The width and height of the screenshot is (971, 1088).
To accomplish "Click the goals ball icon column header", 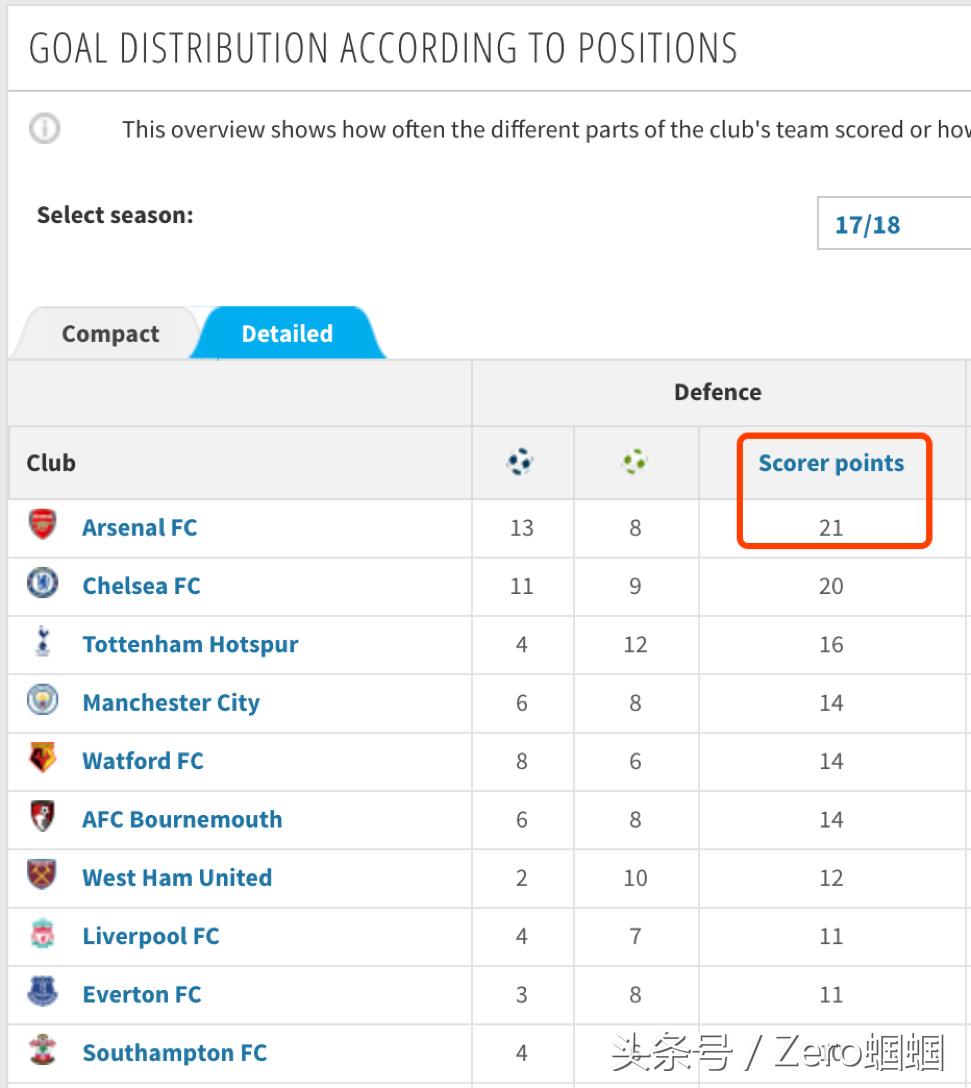I will pos(520,462).
